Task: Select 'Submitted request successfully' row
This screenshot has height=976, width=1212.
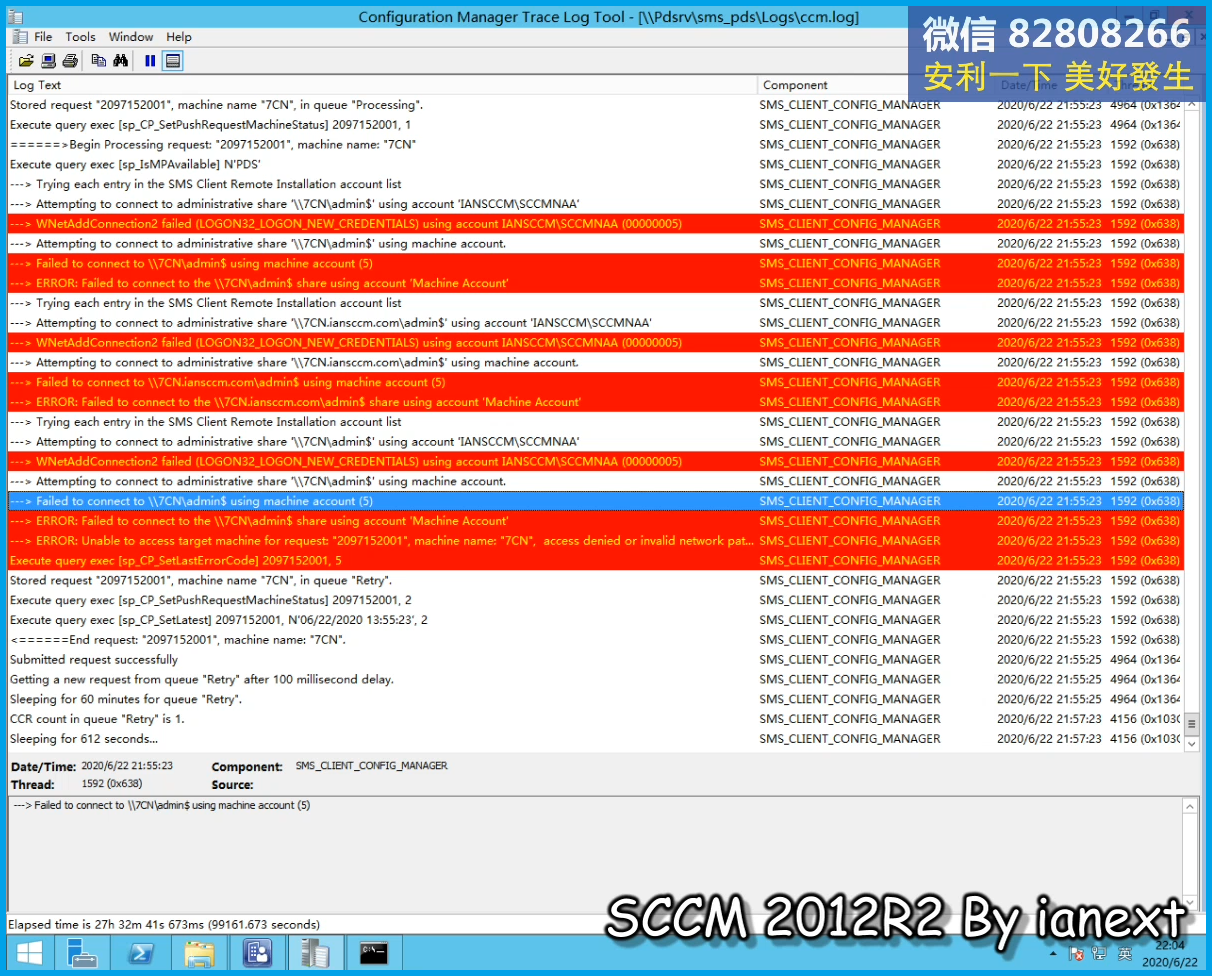Action: 595,659
